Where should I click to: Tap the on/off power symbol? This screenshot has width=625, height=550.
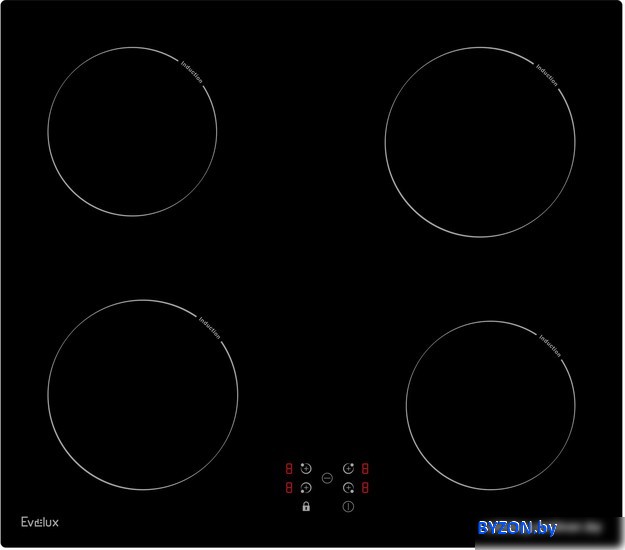pos(348,507)
